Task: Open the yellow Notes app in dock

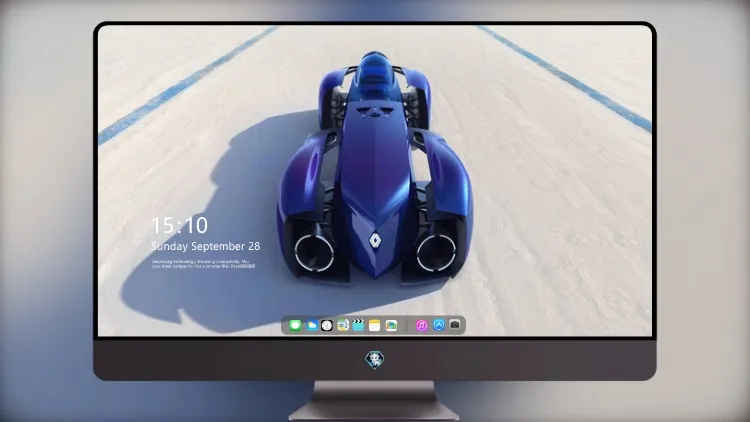Action: coord(375,326)
